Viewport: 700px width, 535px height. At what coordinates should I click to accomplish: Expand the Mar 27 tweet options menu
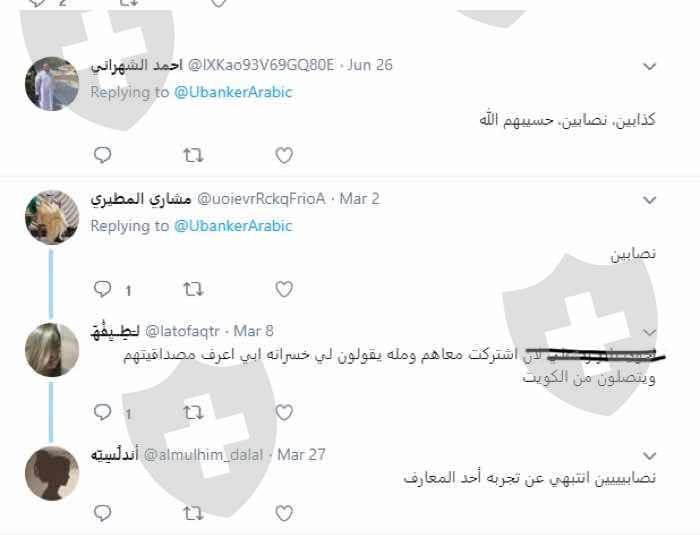(x=650, y=456)
